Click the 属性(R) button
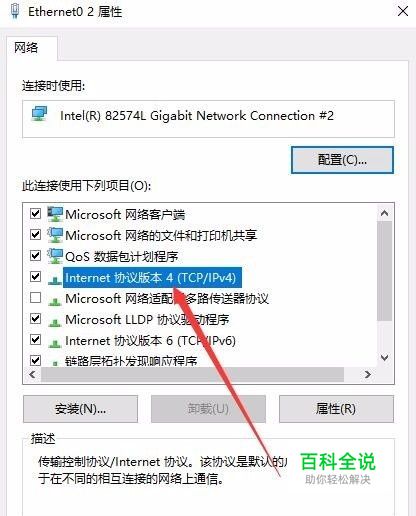 tap(336, 409)
